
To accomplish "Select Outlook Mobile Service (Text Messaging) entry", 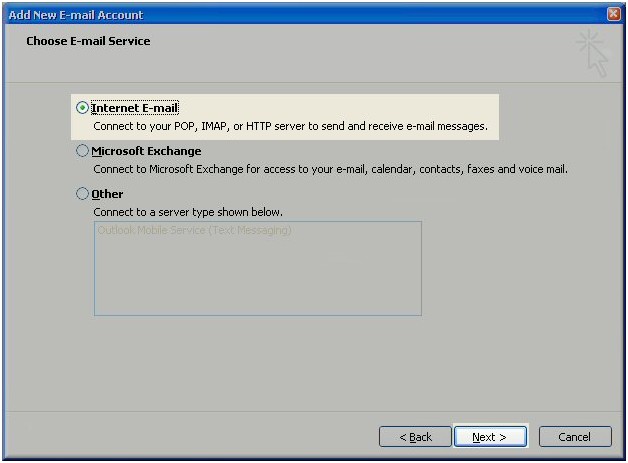I will pyautogui.click(x=194, y=231).
